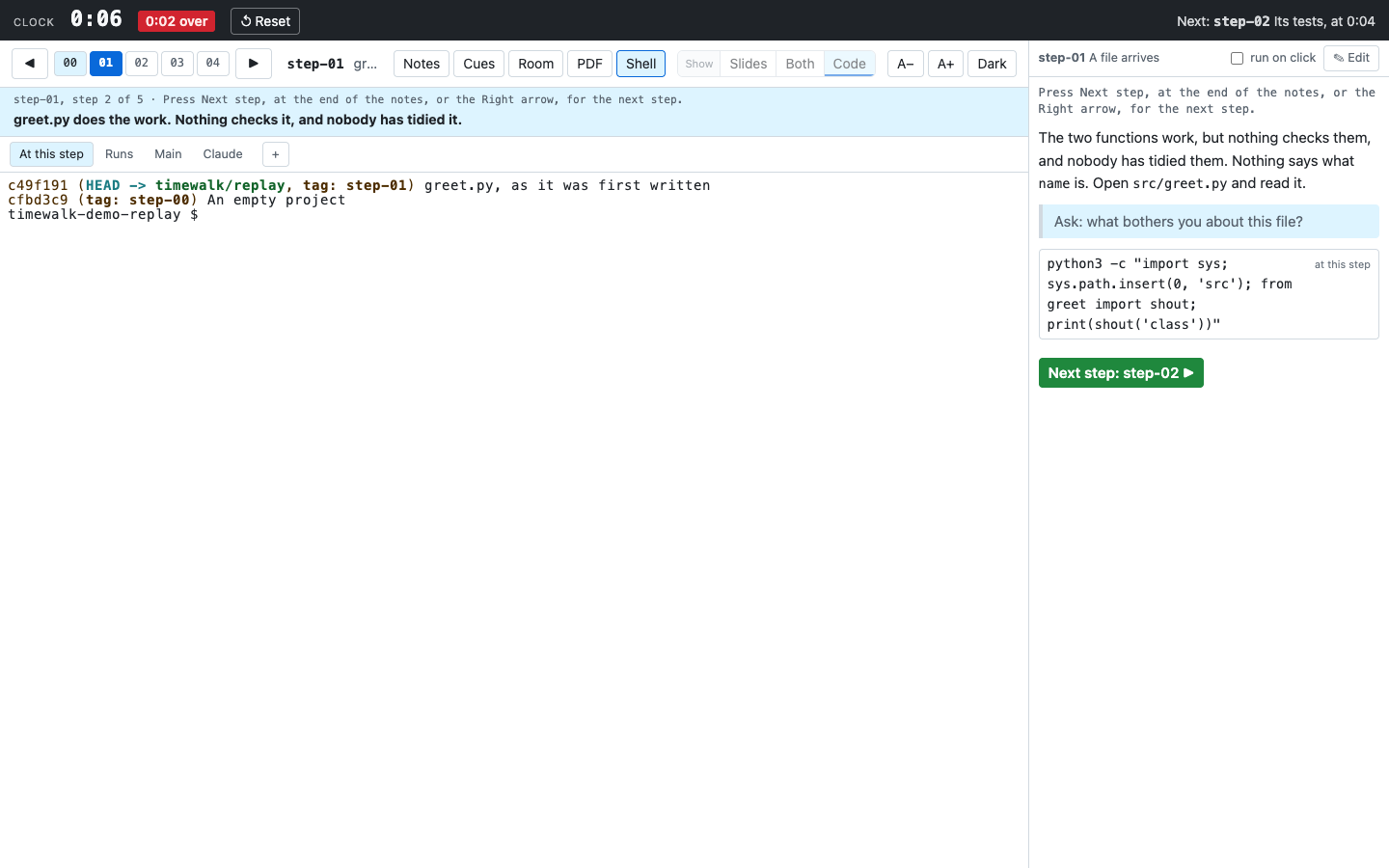Image resolution: width=1389 pixels, height=868 pixels.
Task: Advance with the next step arrow
Action: (x=254, y=64)
